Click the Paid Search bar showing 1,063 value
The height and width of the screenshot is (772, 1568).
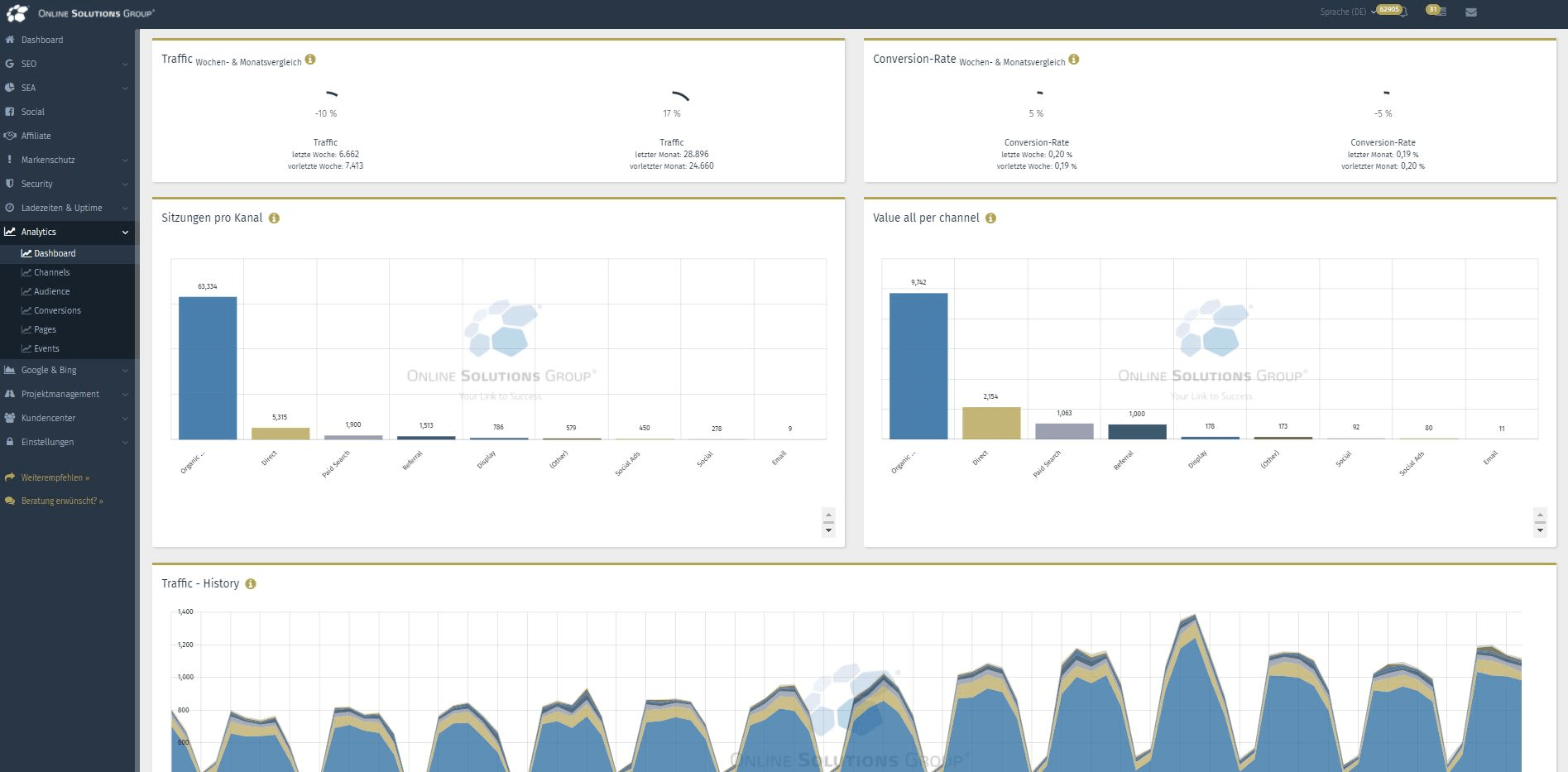pos(1064,431)
